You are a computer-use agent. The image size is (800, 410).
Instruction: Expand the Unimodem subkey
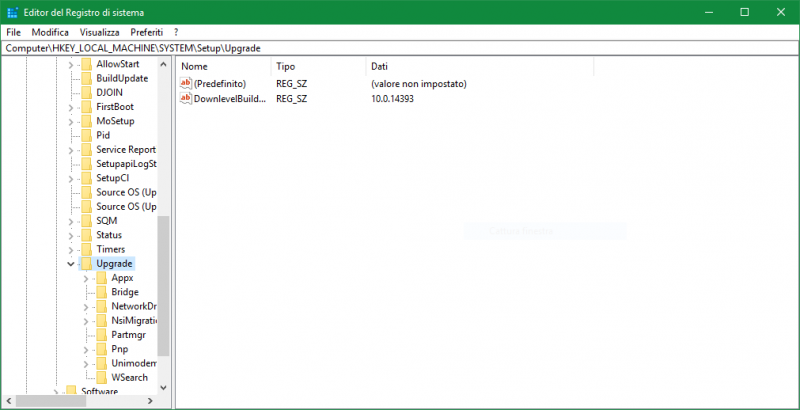pos(86,364)
